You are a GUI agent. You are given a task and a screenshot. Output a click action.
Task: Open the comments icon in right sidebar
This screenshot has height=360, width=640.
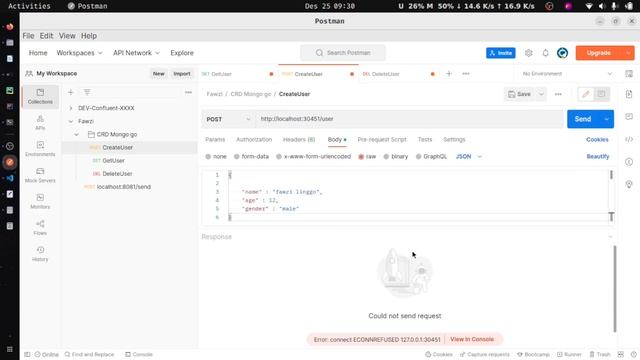pos(629,117)
